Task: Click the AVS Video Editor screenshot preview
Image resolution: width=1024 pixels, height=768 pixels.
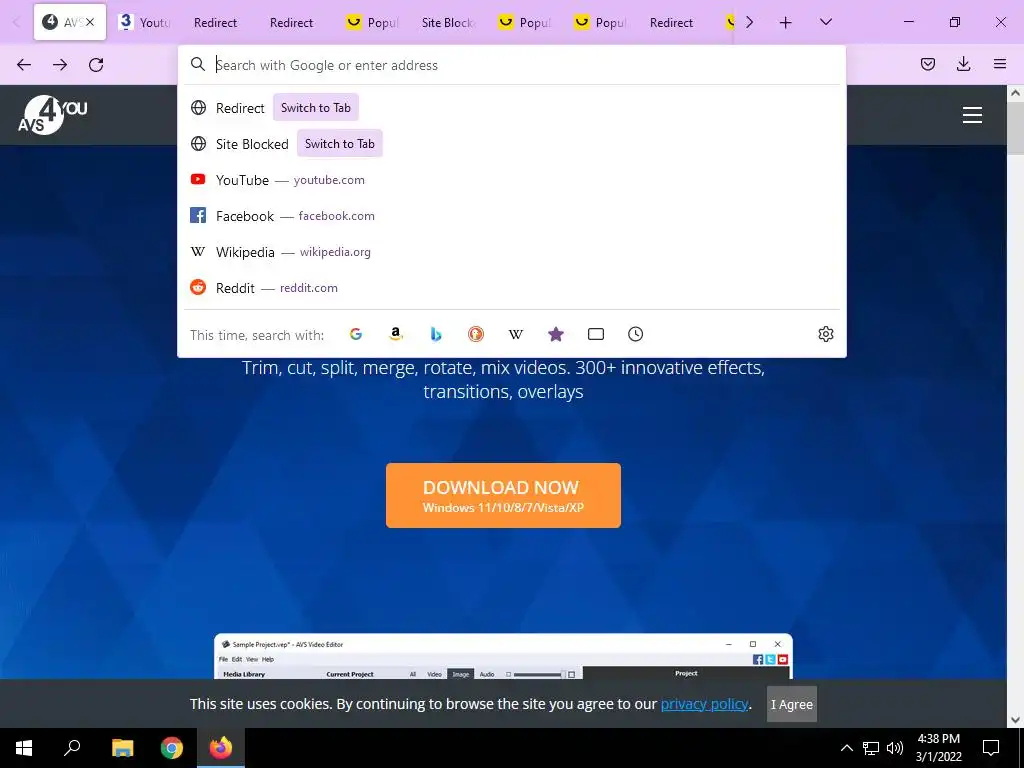Action: pos(504,656)
